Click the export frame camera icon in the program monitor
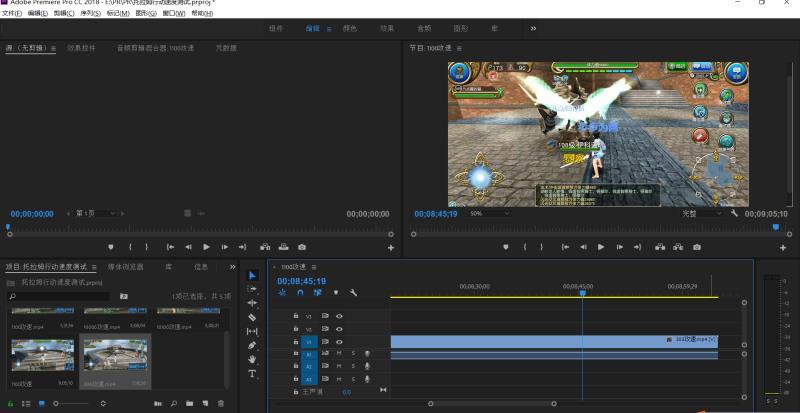The image size is (800, 413). tap(696, 247)
